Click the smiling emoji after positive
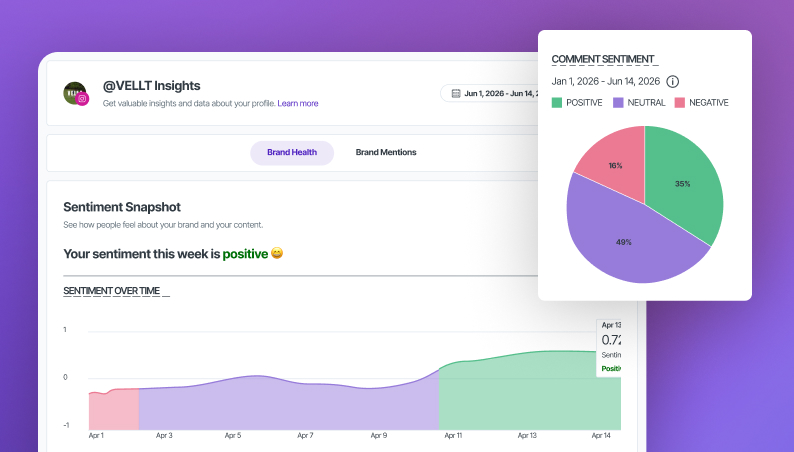This screenshot has width=794, height=452. pyautogui.click(x=277, y=253)
